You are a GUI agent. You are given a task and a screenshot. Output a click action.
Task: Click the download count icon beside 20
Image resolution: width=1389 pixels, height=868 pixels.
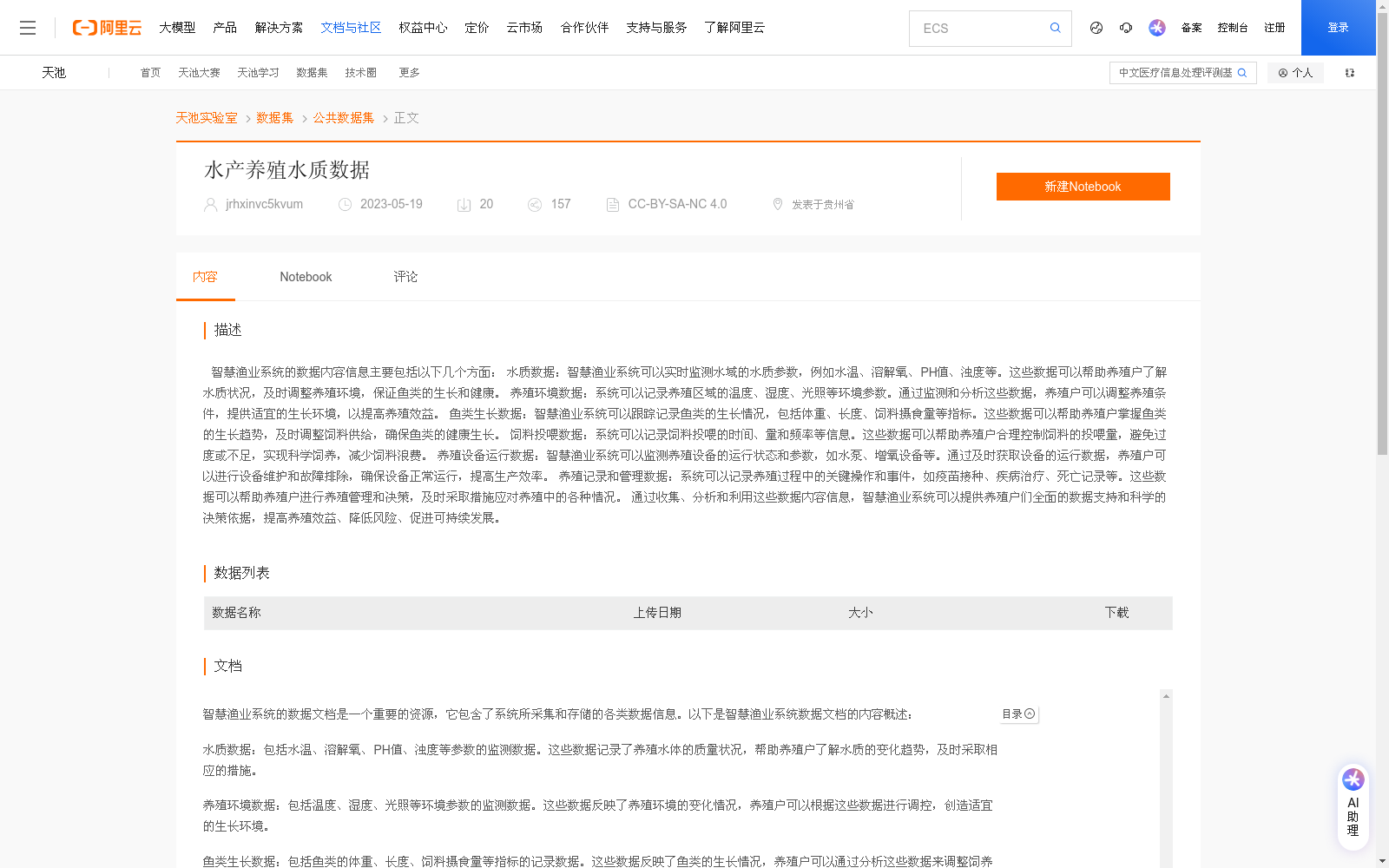[464, 205]
